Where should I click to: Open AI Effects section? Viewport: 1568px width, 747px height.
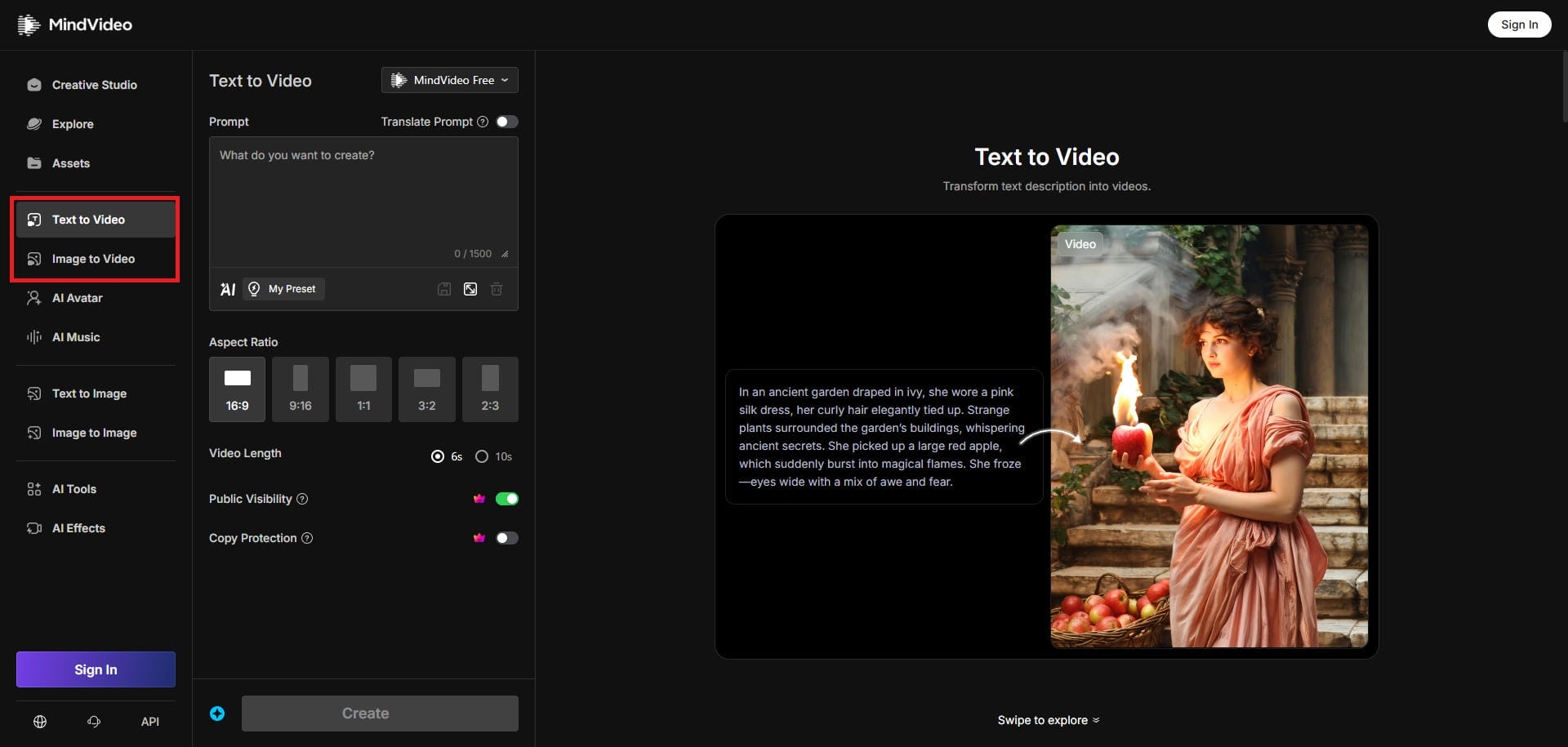(x=96, y=528)
